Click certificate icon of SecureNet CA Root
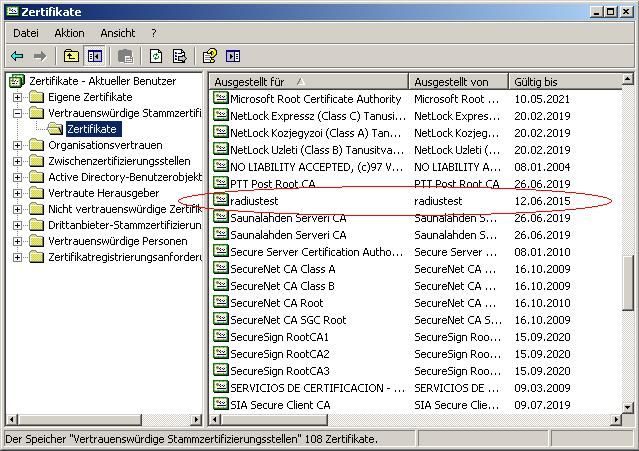This screenshot has height=451, width=639. [221, 302]
